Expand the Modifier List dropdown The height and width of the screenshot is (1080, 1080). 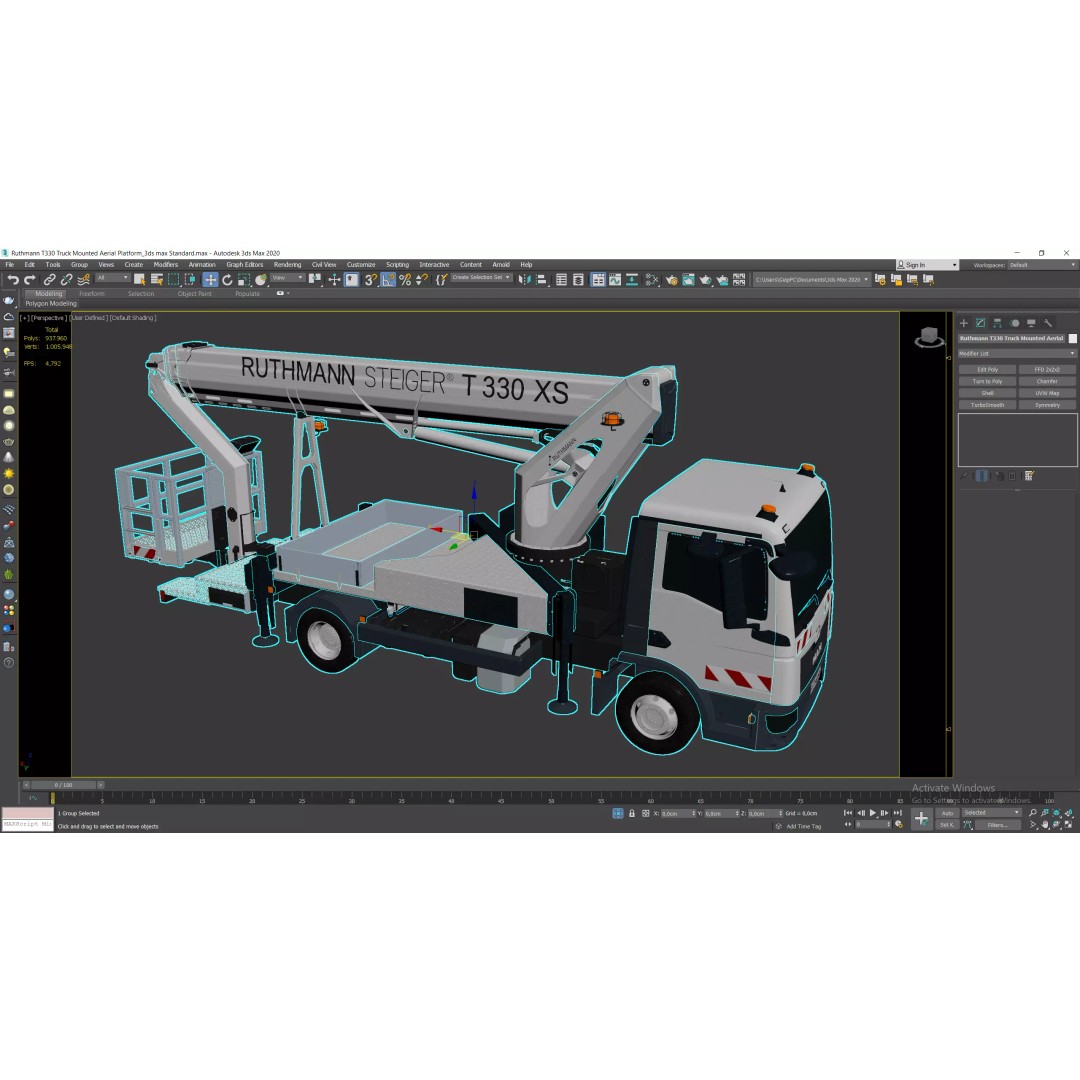pyautogui.click(x=1017, y=353)
